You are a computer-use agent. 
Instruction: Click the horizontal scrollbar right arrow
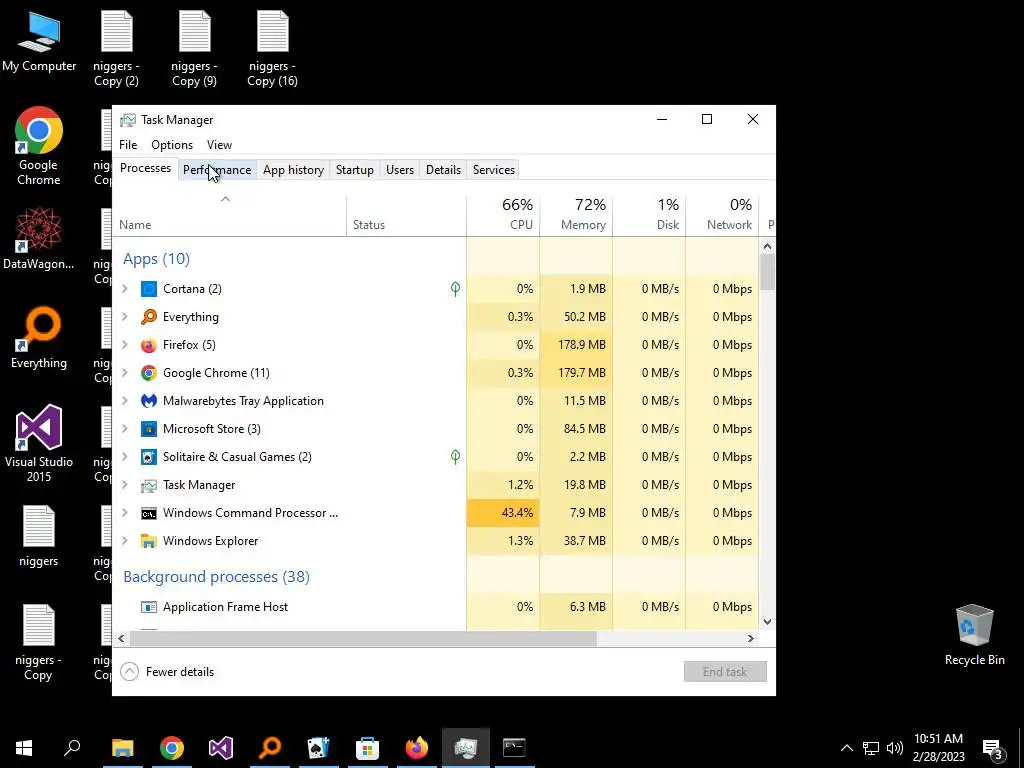coord(751,639)
